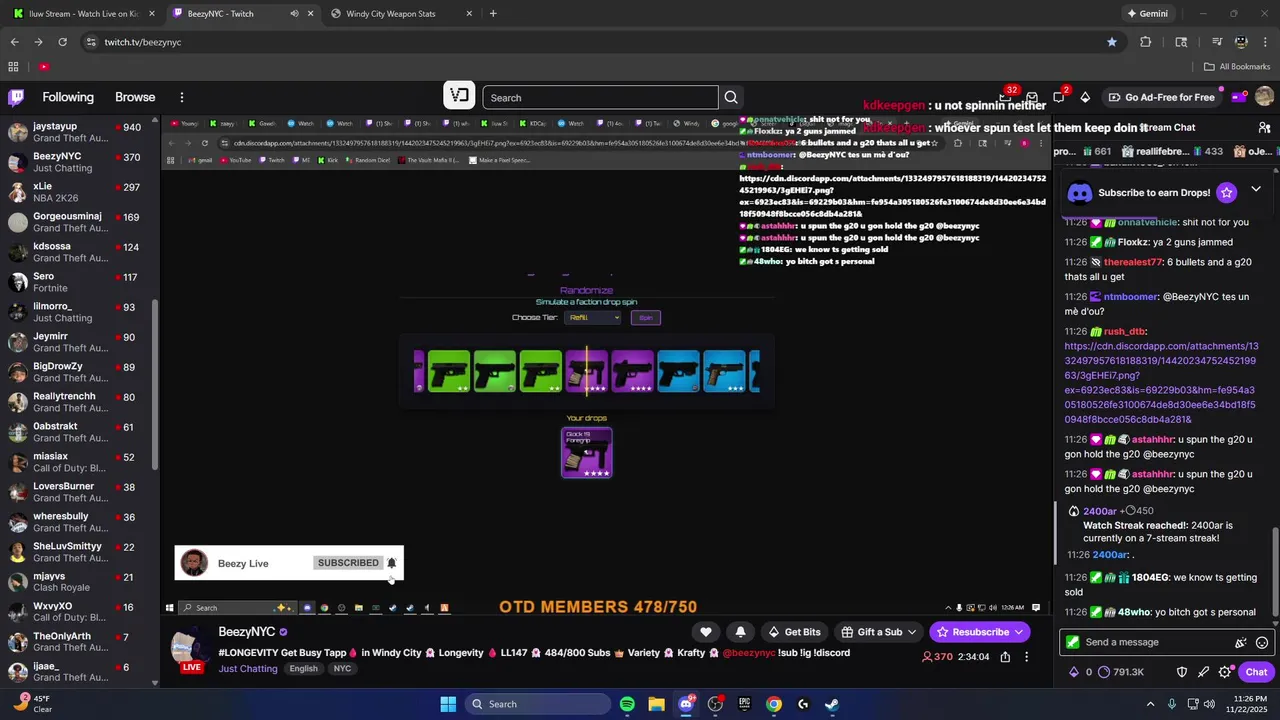Viewport: 1280px width, 720px height.
Task: Open whispers icon with 2 badge
Action: 1058,97
